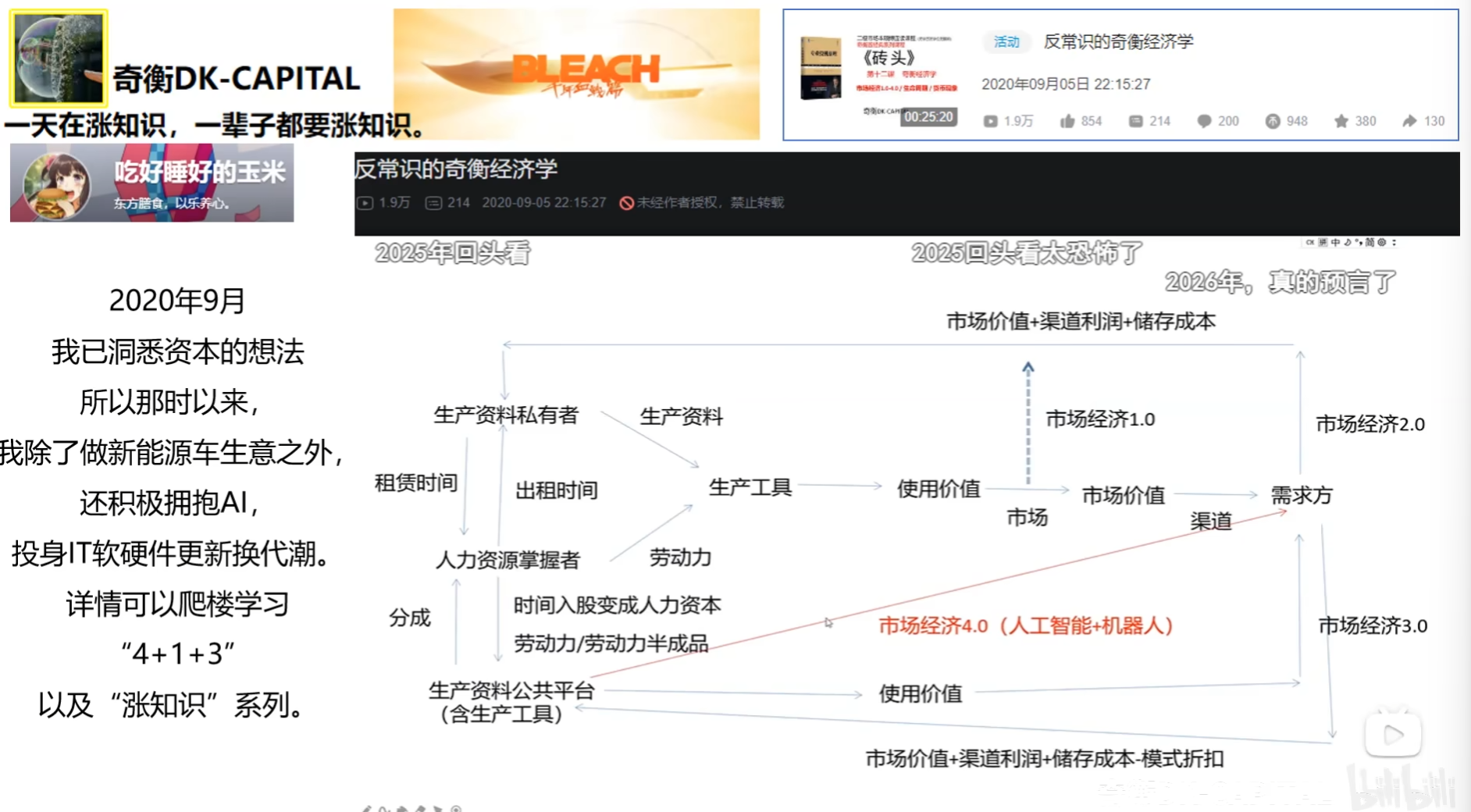Toggle the input method 简 simplified/traditional mode
Image resolution: width=1471 pixels, height=812 pixels.
1369,242
